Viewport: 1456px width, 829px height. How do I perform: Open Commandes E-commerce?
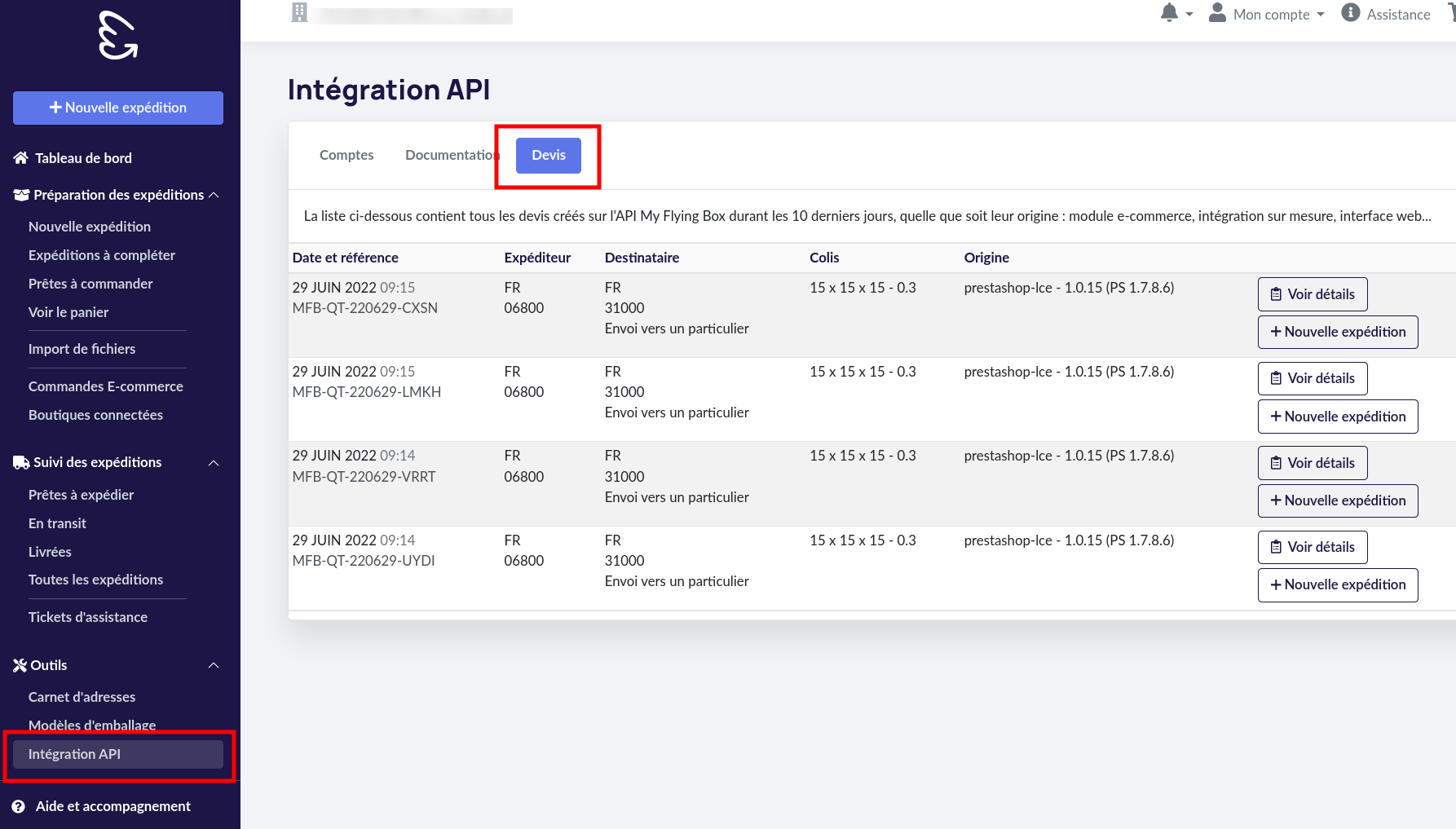click(106, 386)
